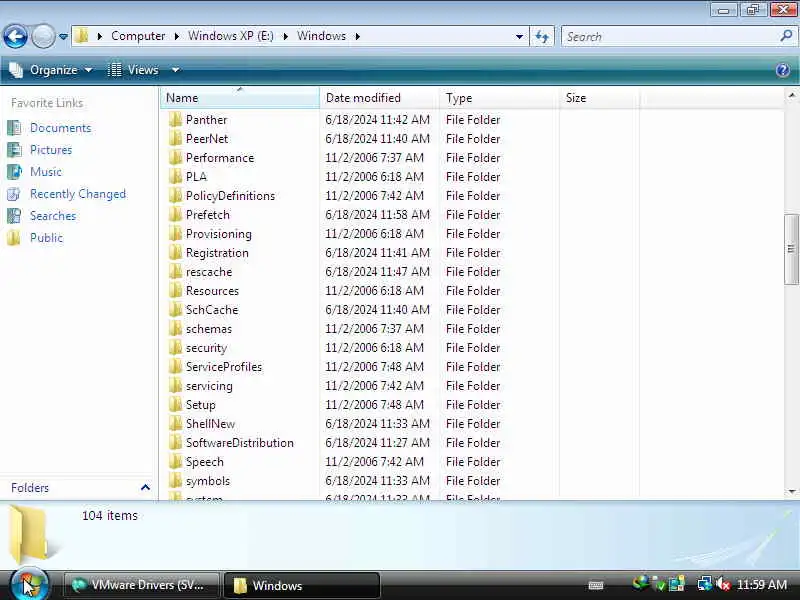Select the Provisioning folder icon
The image size is (800, 600).
pos(176,234)
